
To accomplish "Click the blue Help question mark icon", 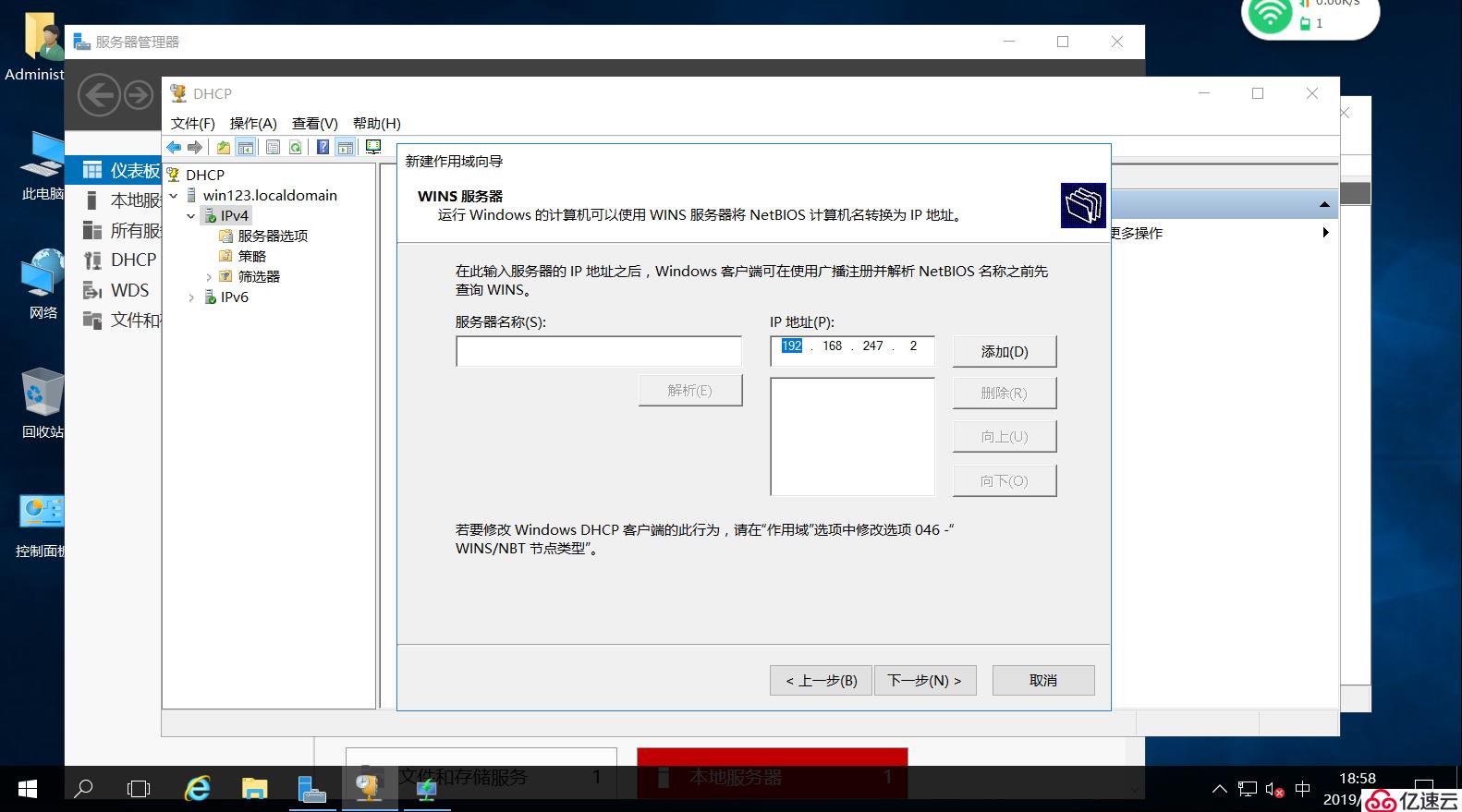I will [x=323, y=147].
